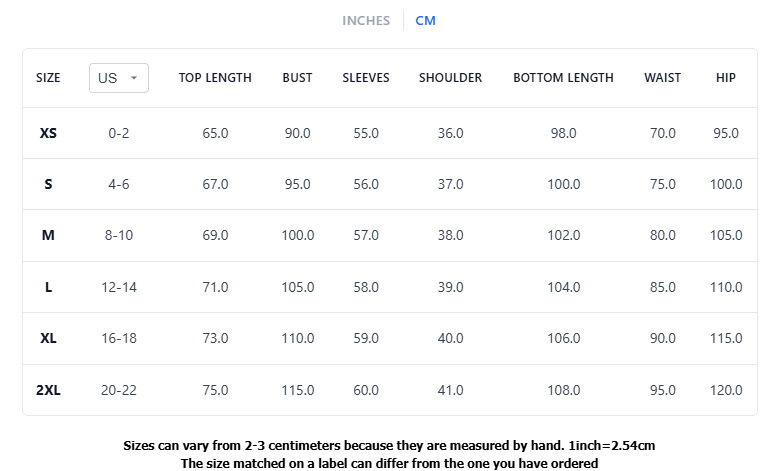Click the 20-22 US size cell

pos(119,390)
